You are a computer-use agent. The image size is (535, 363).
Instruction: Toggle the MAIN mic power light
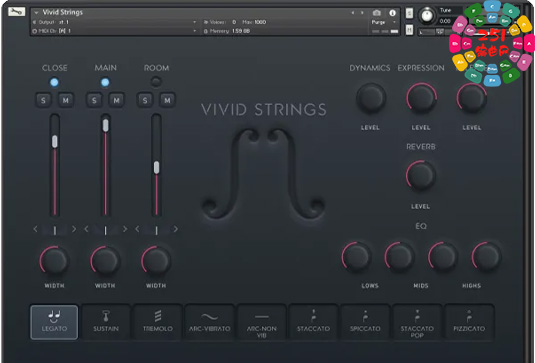105,82
